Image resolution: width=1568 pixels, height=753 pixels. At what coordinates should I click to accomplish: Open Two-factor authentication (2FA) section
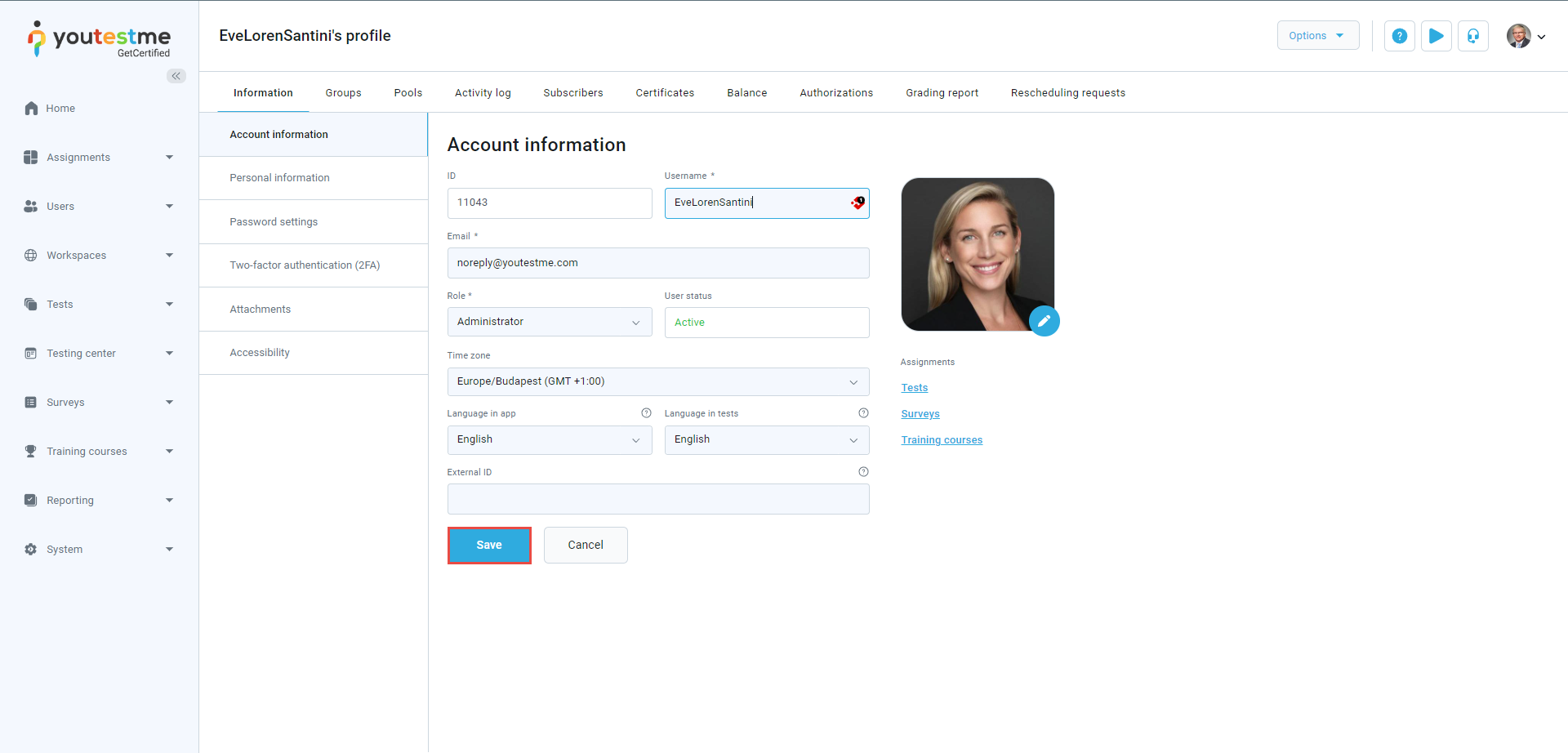pos(314,265)
